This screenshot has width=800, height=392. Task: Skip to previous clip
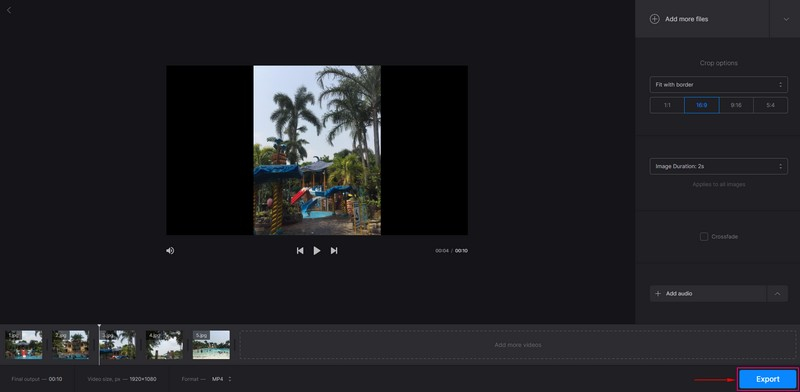300,251
